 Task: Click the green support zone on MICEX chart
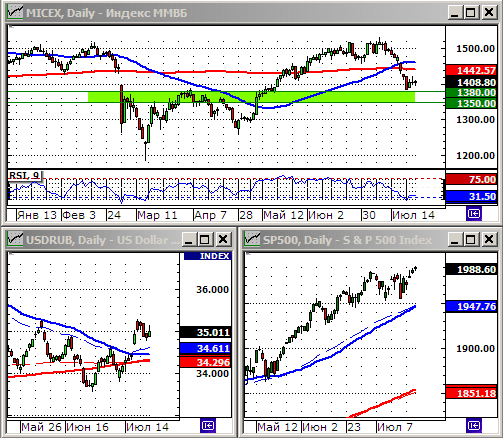click(251, 97)
